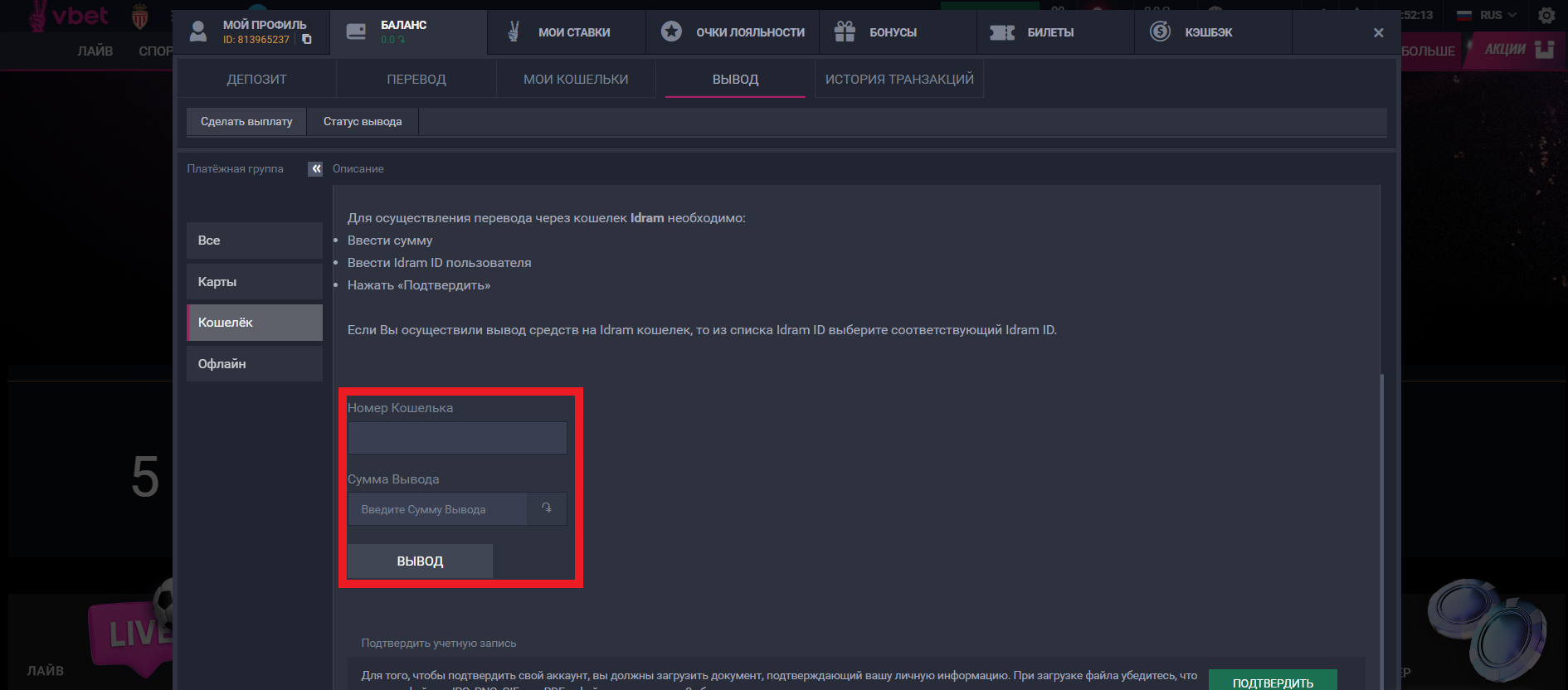The width and height of the screenshot is (1568, 690).
Task: Close the profile modal with the X
Action: tap(1378, 32)
